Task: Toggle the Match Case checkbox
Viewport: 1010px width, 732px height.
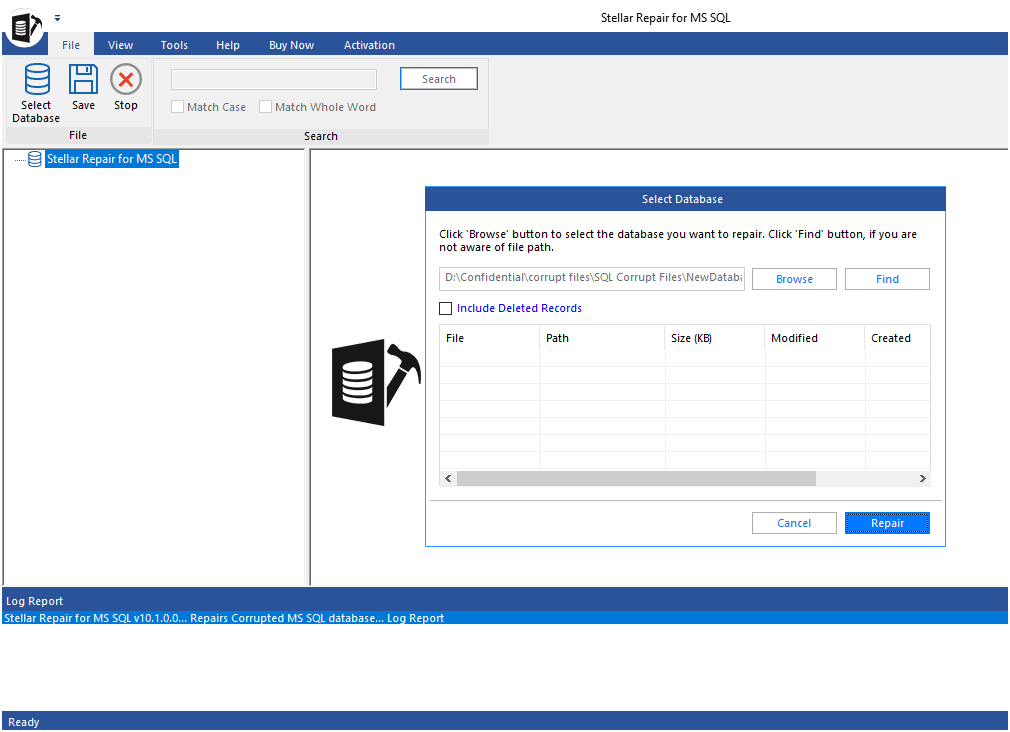Action: [177, 107]
